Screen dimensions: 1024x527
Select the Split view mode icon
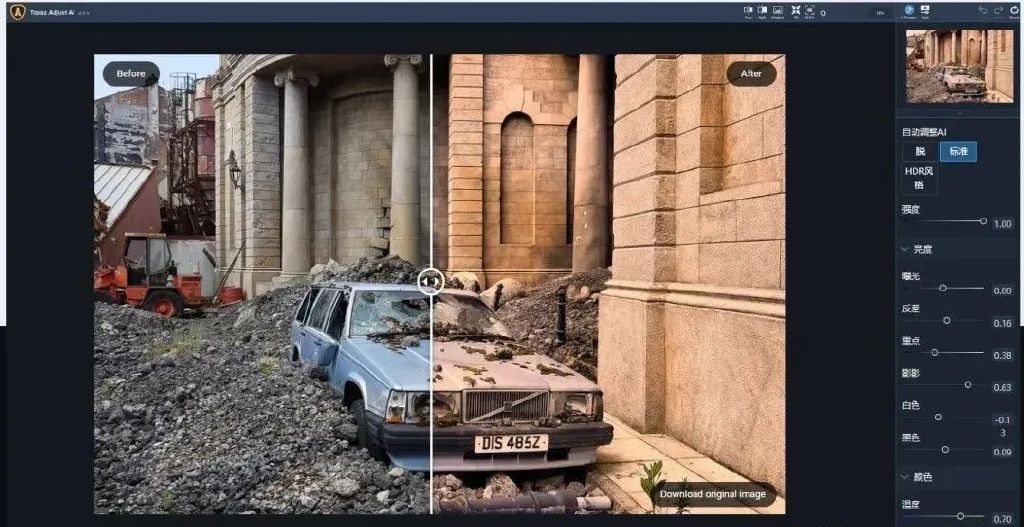pos(762,11)
